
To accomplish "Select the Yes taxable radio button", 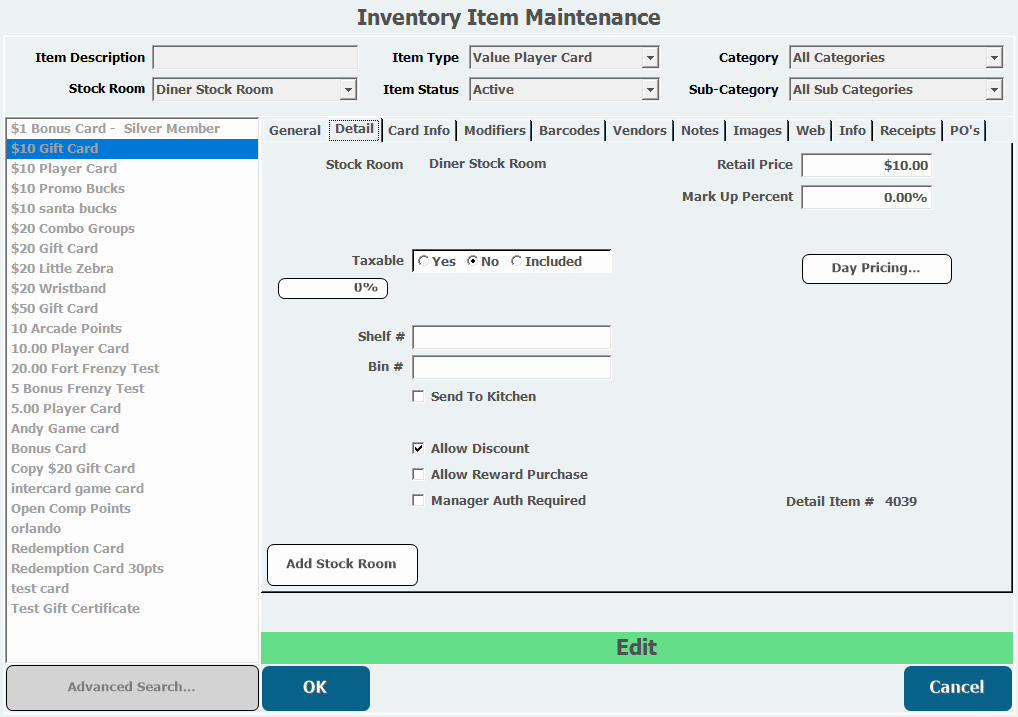I will coord(424,262).
